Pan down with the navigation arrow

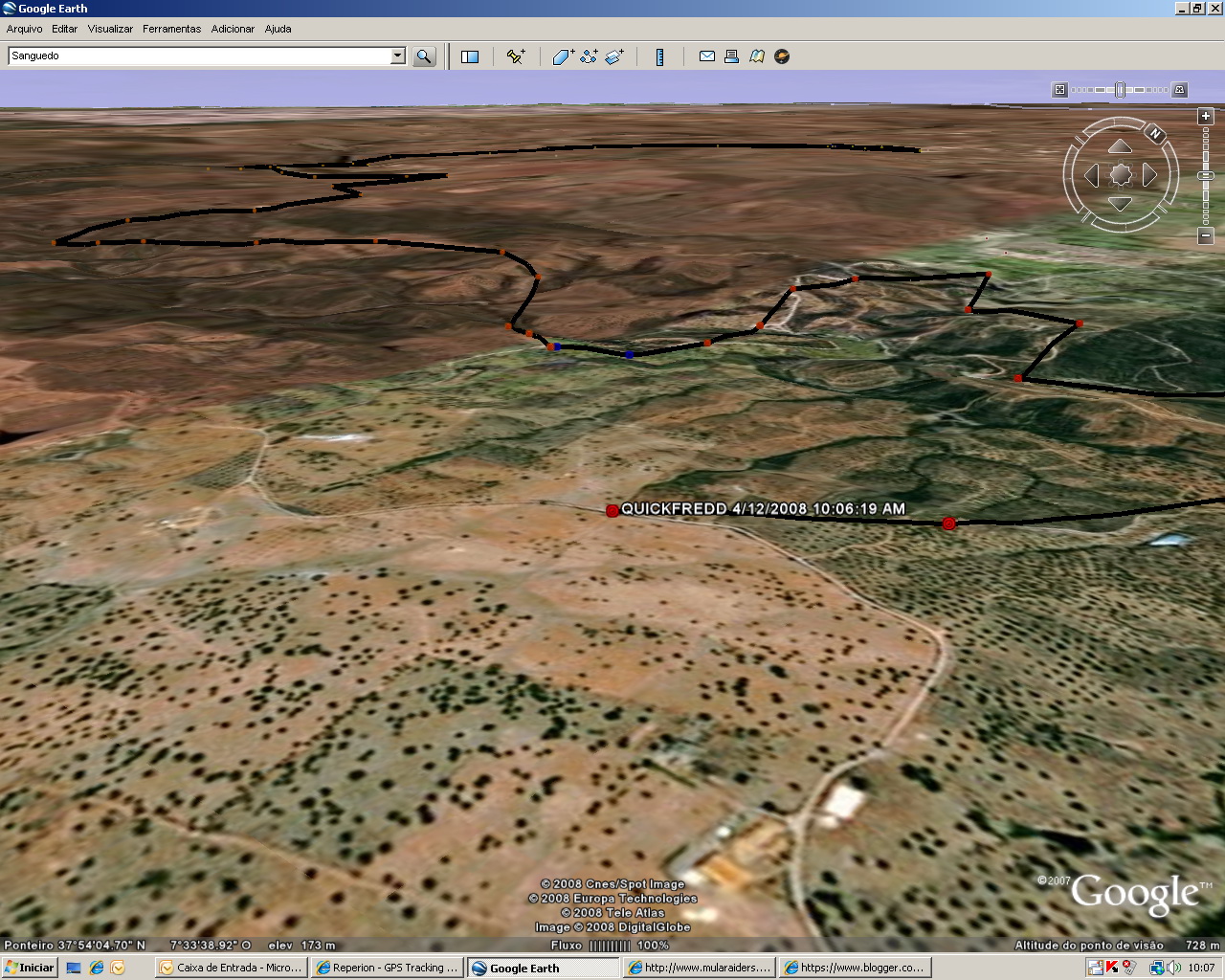(x=1121, y=204)
